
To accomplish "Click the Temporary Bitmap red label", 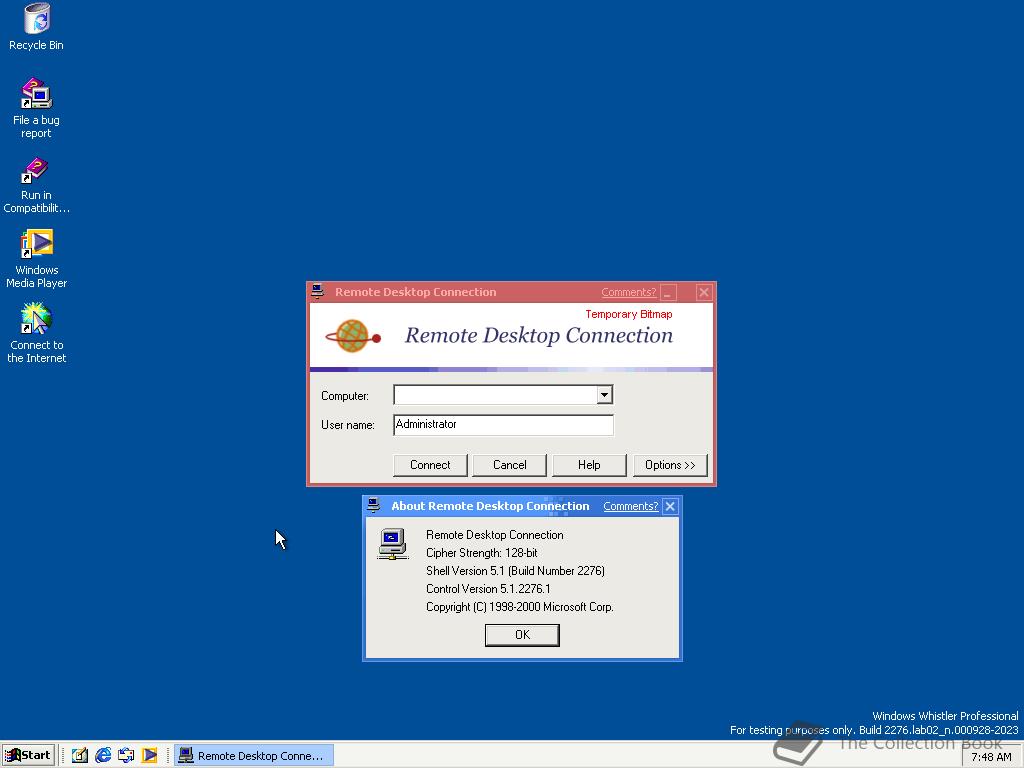I will pos(629,314).
